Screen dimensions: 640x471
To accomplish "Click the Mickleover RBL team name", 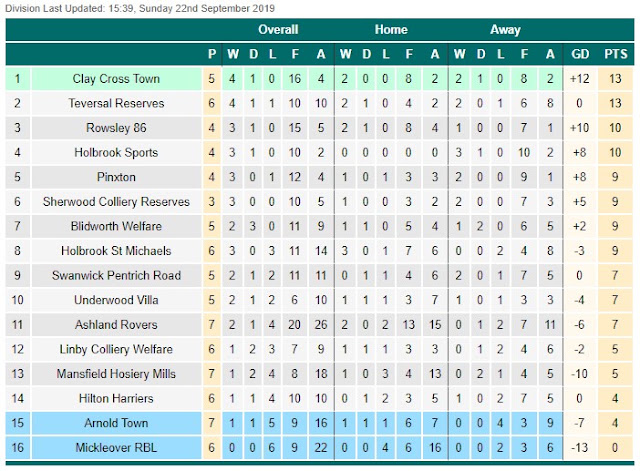I will click(116, 448).
